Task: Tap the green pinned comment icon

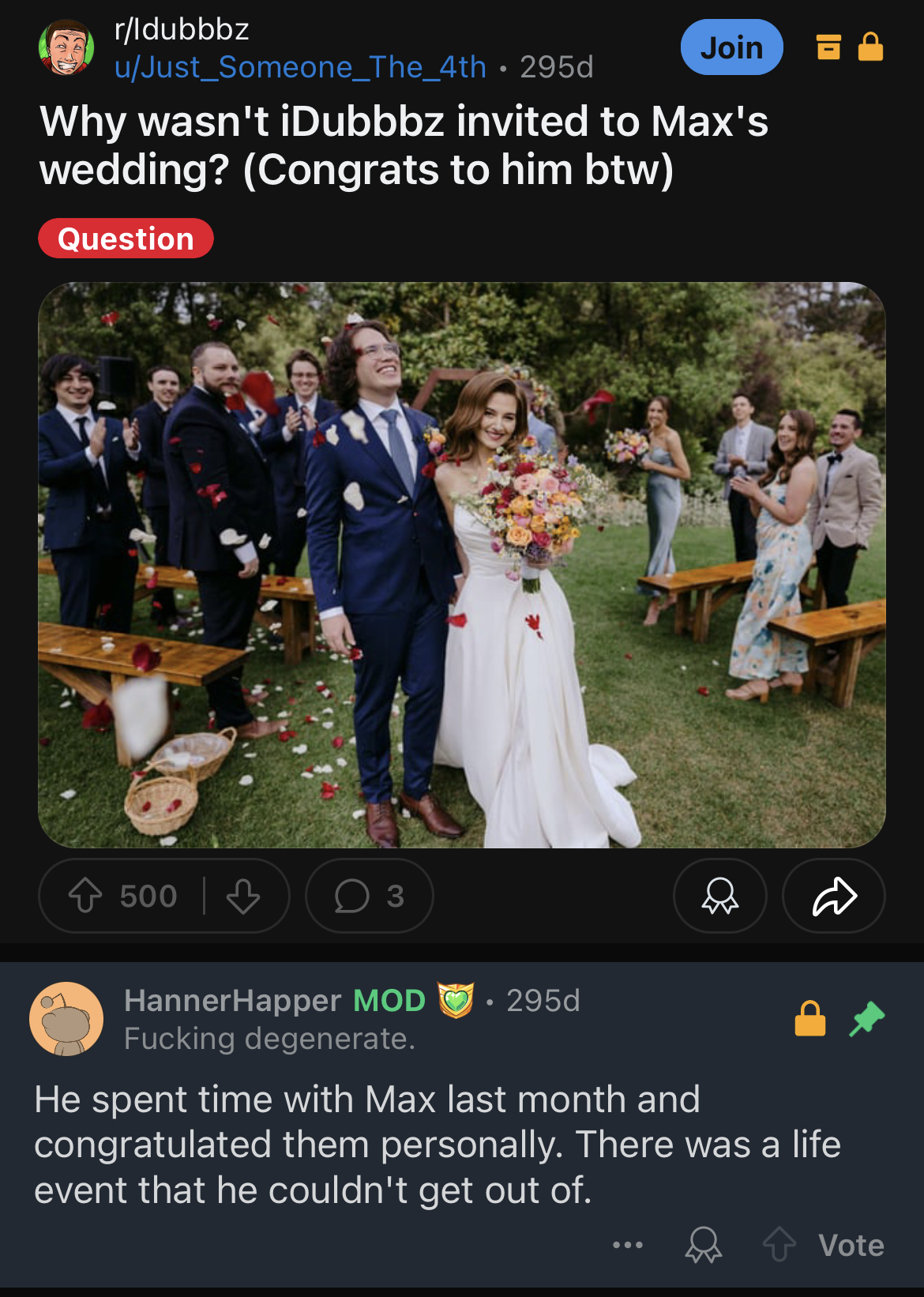Action: click(866, 1018)
